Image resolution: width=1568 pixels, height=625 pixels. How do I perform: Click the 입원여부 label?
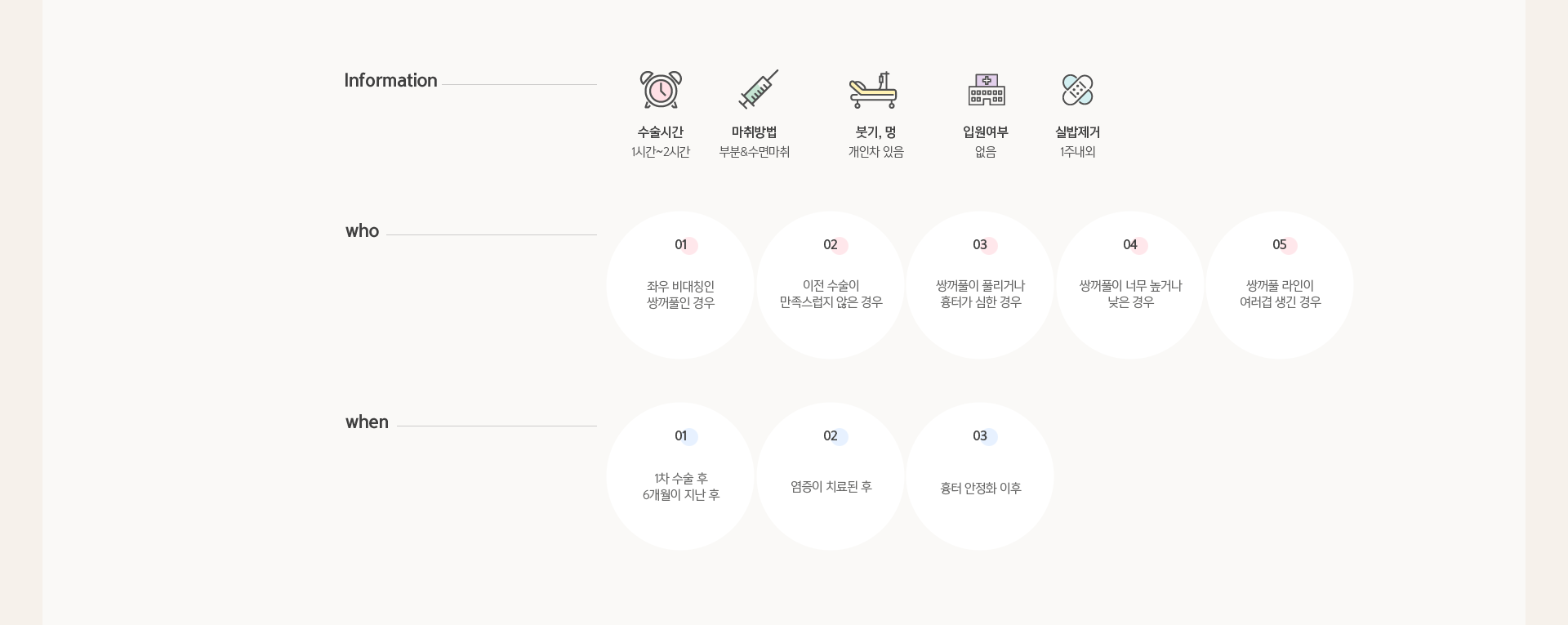click(x=986, y=132)
